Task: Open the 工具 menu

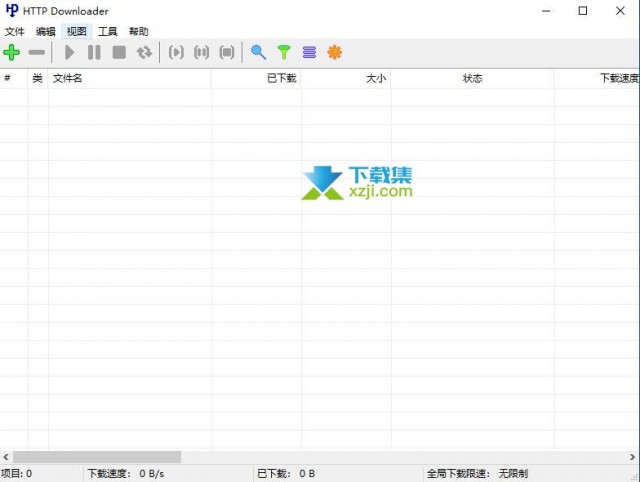Action: coord(108,31)
